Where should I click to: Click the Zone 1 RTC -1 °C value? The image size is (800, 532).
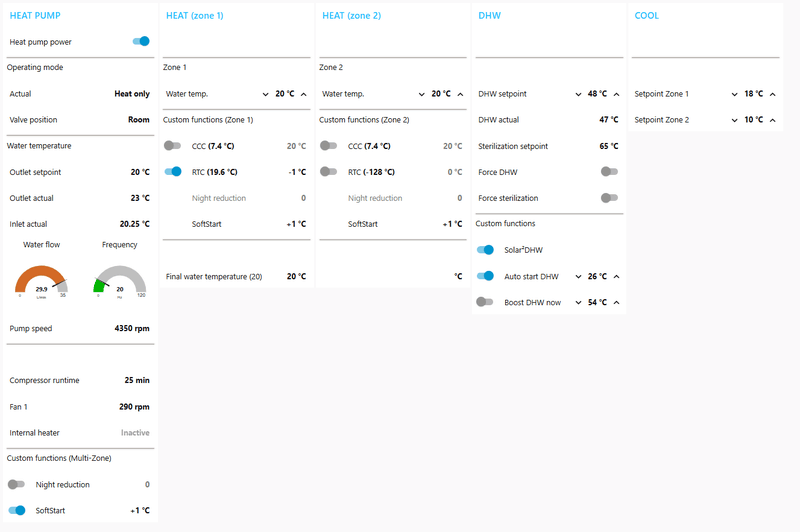[x=297, y=172]
